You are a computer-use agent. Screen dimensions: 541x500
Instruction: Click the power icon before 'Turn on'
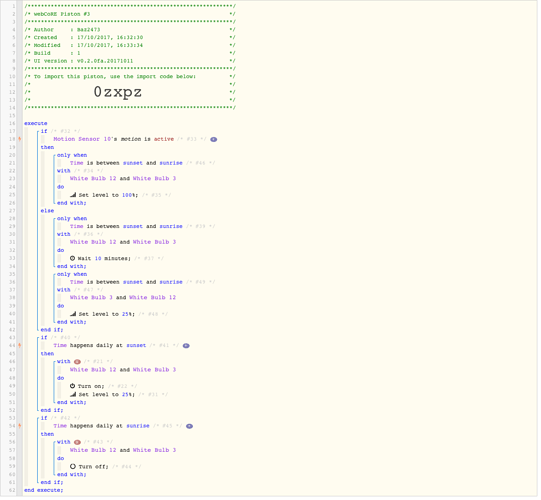pyautogui.click(x=73, y=387)
